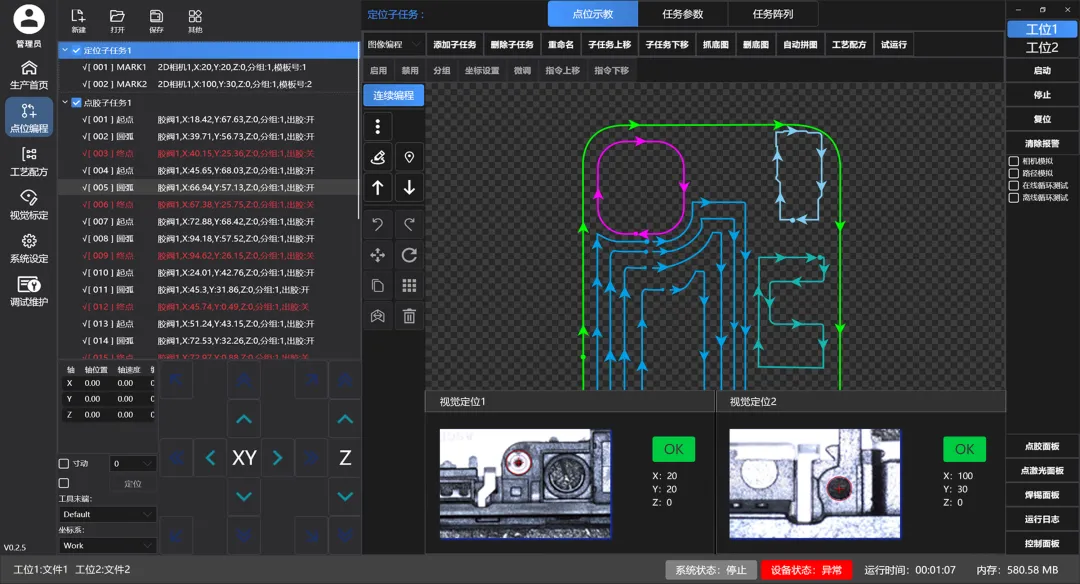
Task: Select the location pin tool
Action: 409,157
